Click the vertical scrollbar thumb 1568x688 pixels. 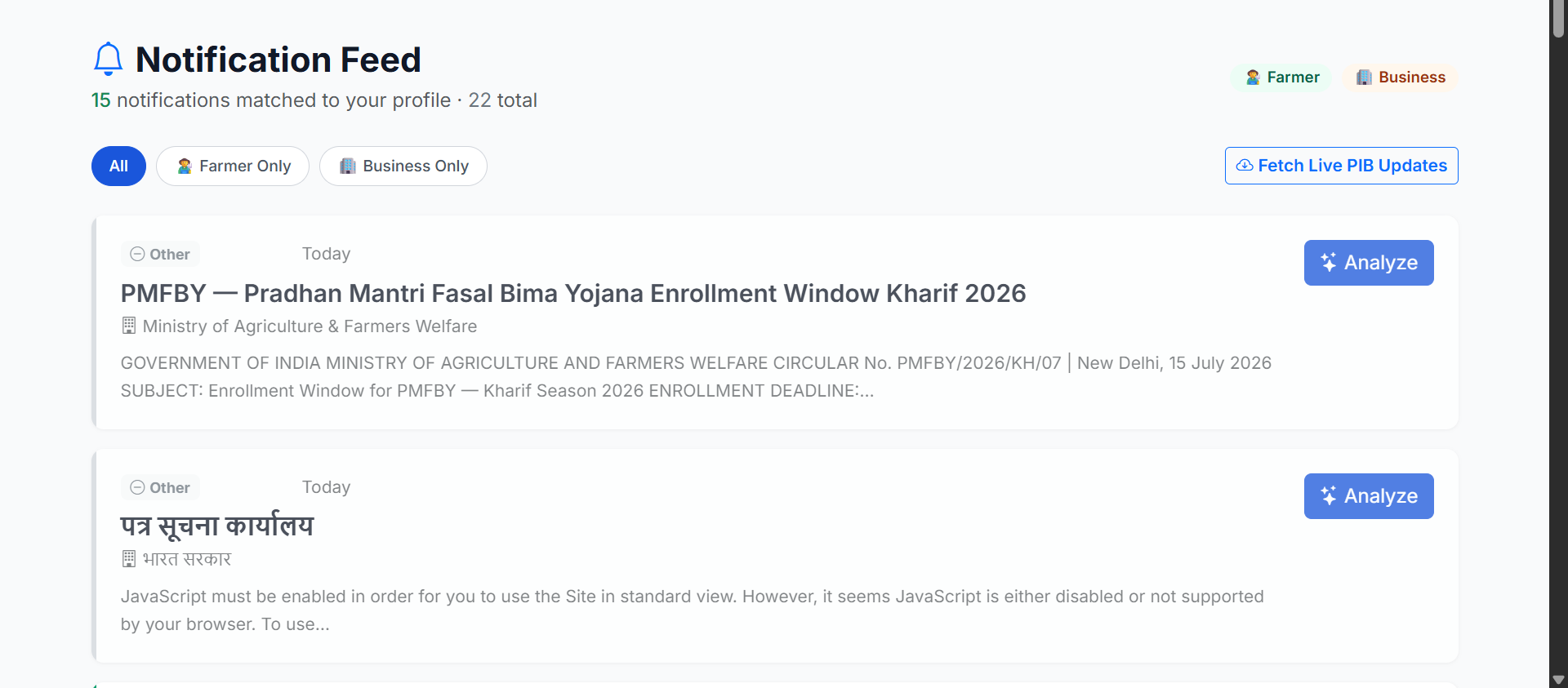pyautogui.click(x=1558, y=18)
